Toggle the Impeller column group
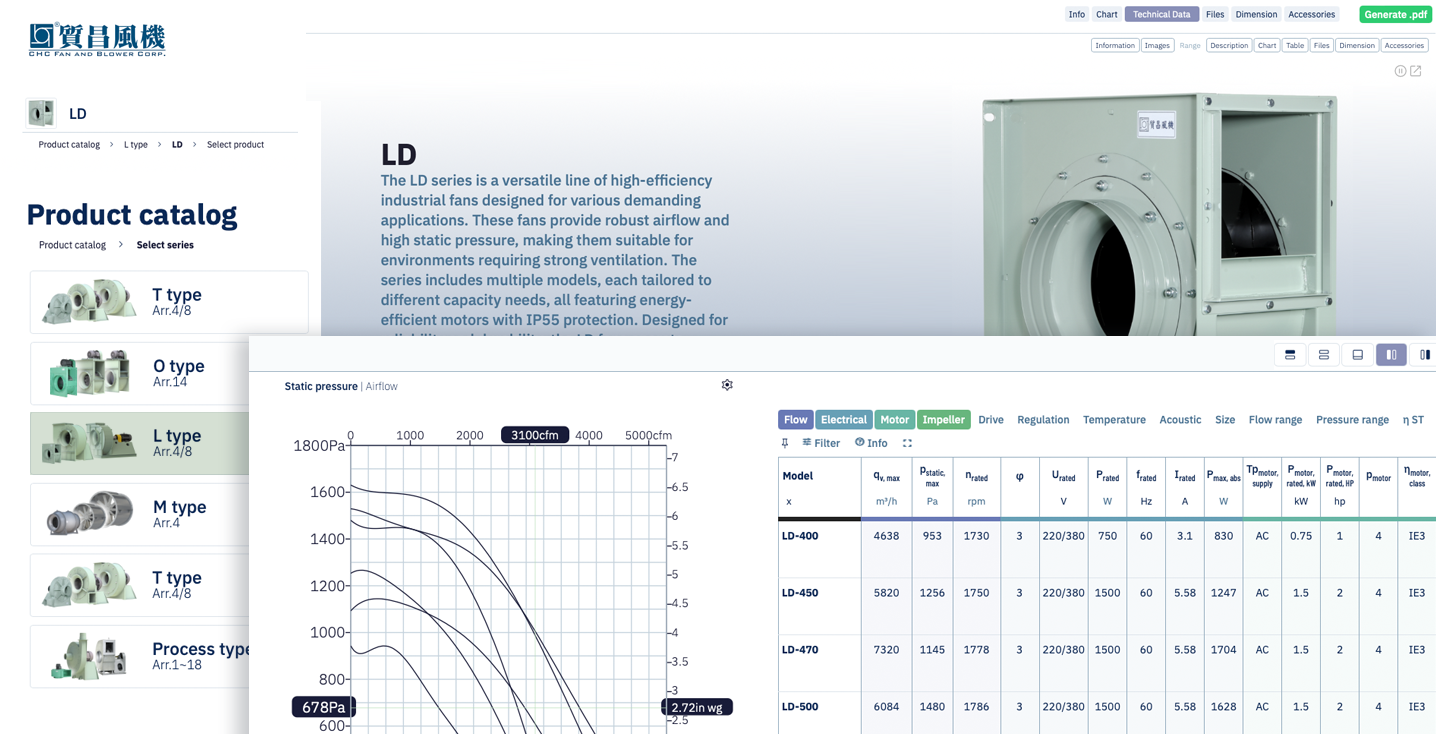The image size is (1436, 734). pos(943,420)
